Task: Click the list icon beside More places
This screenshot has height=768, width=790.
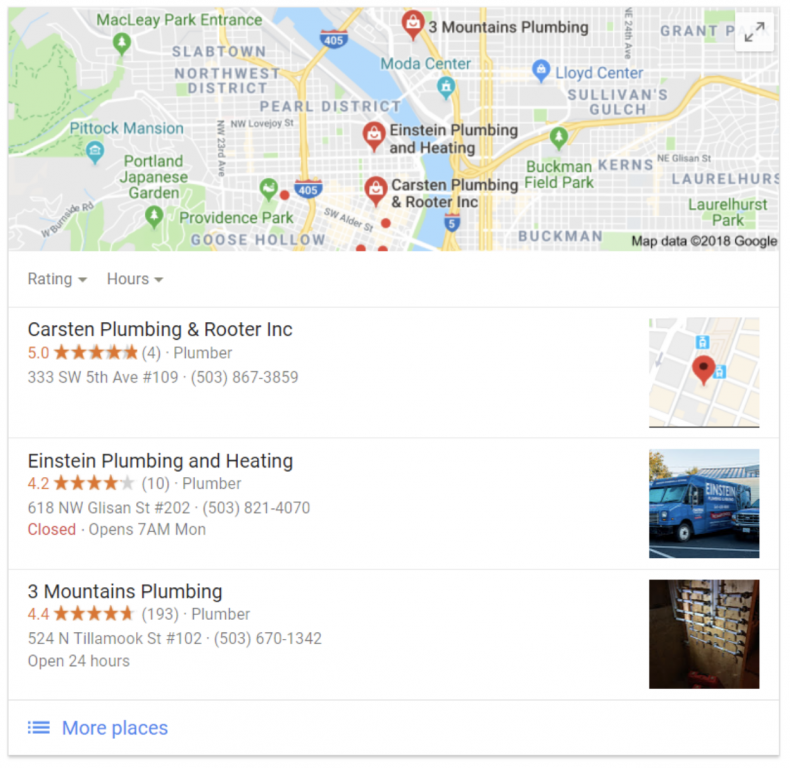Action: coord(39,727)
